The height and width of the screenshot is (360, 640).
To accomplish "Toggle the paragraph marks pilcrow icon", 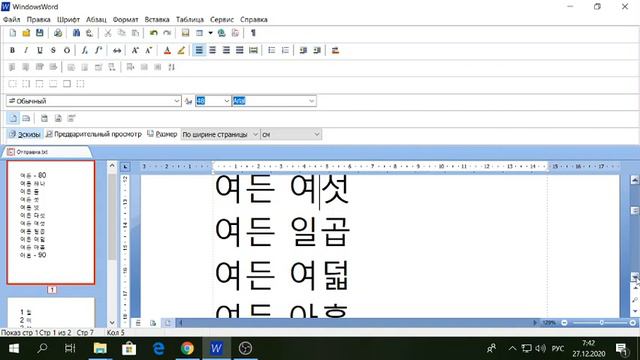I will click(x=253, y=33).
